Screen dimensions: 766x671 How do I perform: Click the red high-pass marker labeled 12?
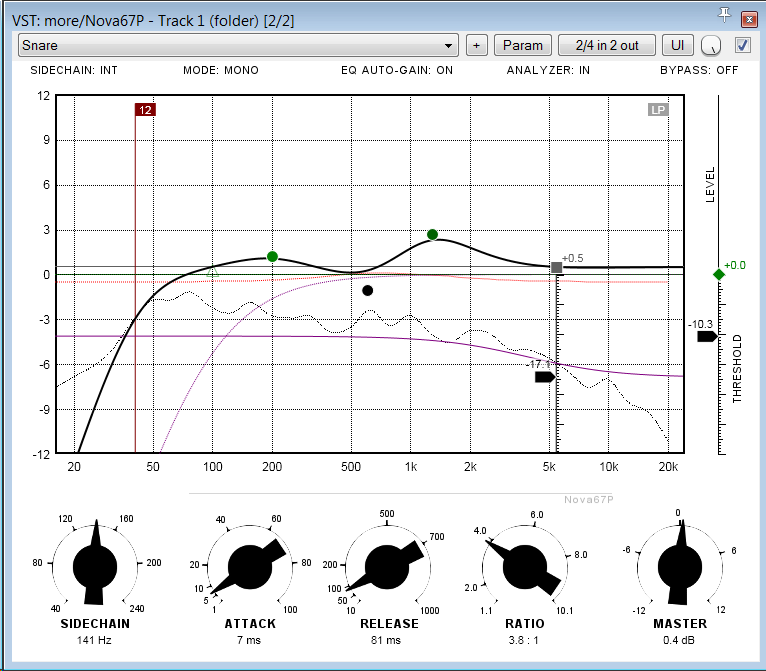coord(145,110)
